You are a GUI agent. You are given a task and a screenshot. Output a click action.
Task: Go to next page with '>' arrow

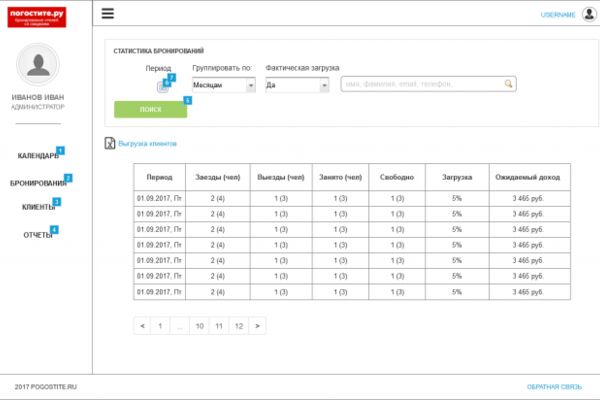tap(258, 326)
